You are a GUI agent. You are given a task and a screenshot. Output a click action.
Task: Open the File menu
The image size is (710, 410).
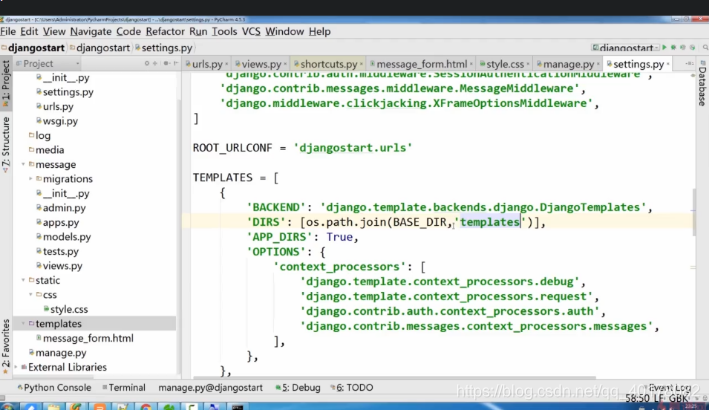tap(8, 32)
